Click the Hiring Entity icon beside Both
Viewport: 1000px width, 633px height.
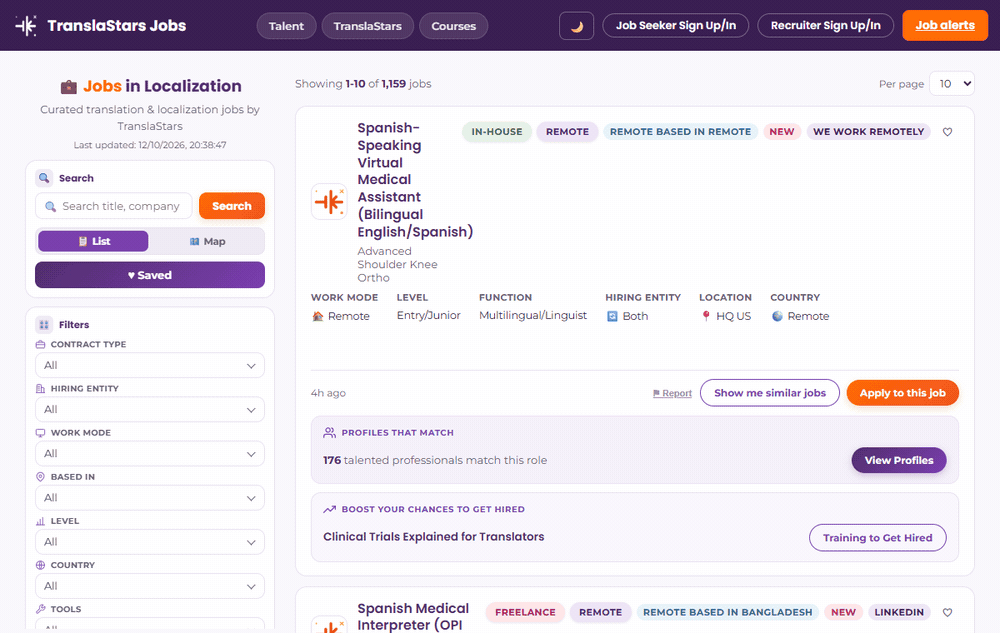click(612, 316)
